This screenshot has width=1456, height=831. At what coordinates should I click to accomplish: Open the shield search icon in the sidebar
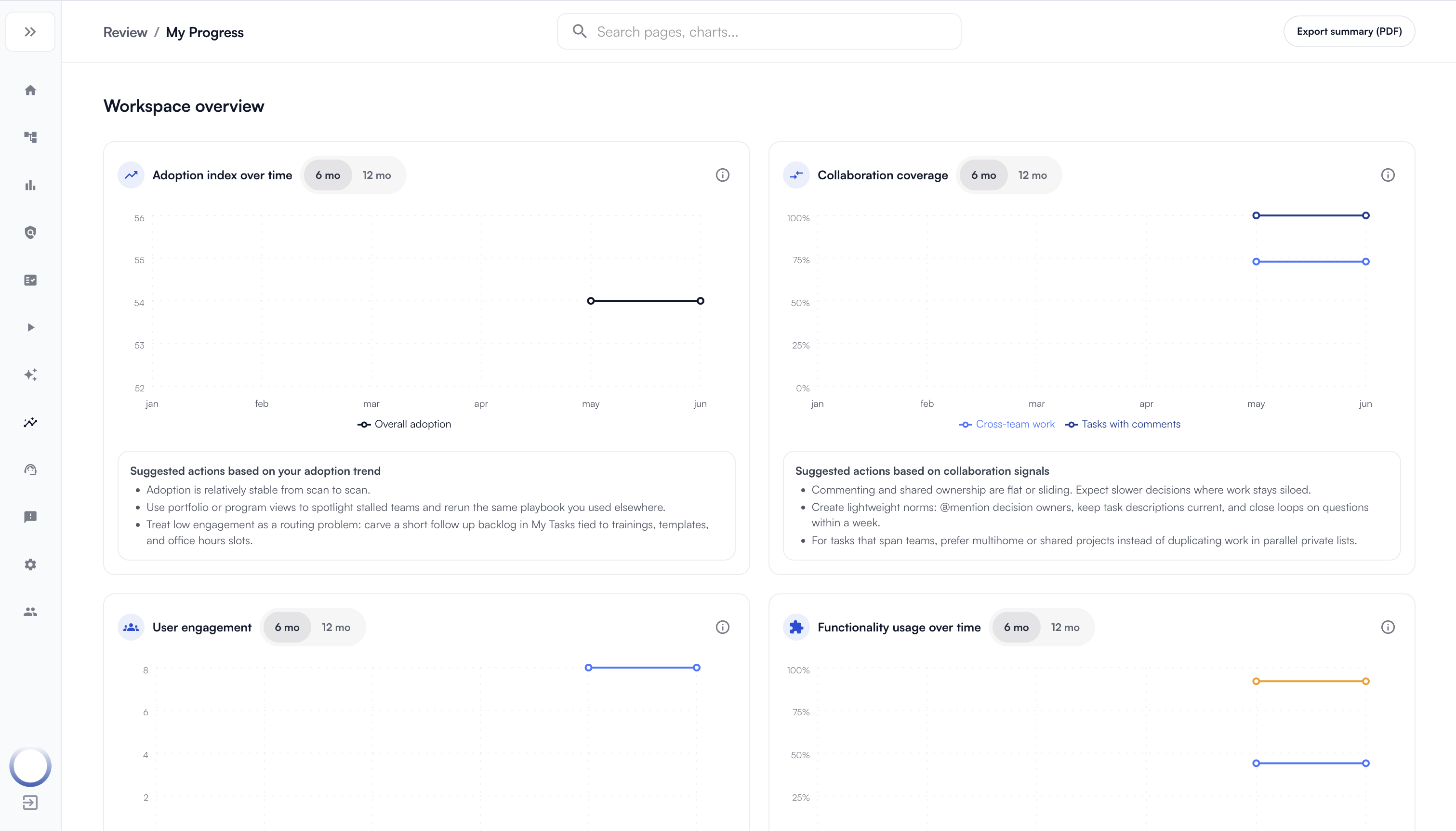tap(30, 232)
